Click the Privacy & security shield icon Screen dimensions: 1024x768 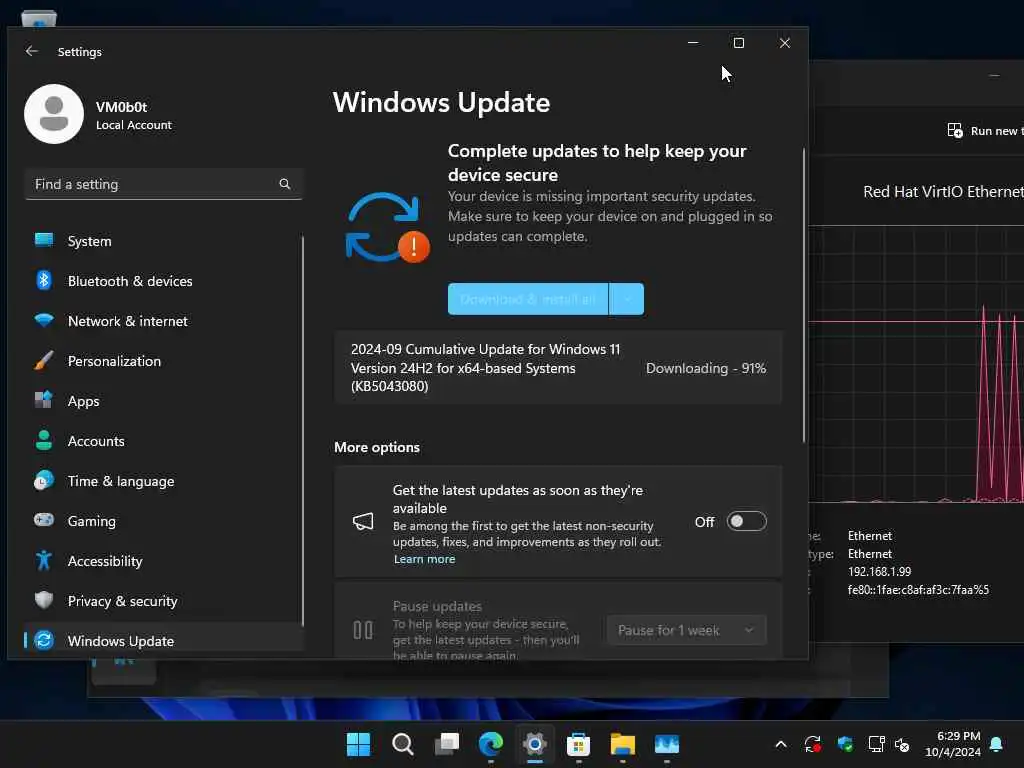44,600
